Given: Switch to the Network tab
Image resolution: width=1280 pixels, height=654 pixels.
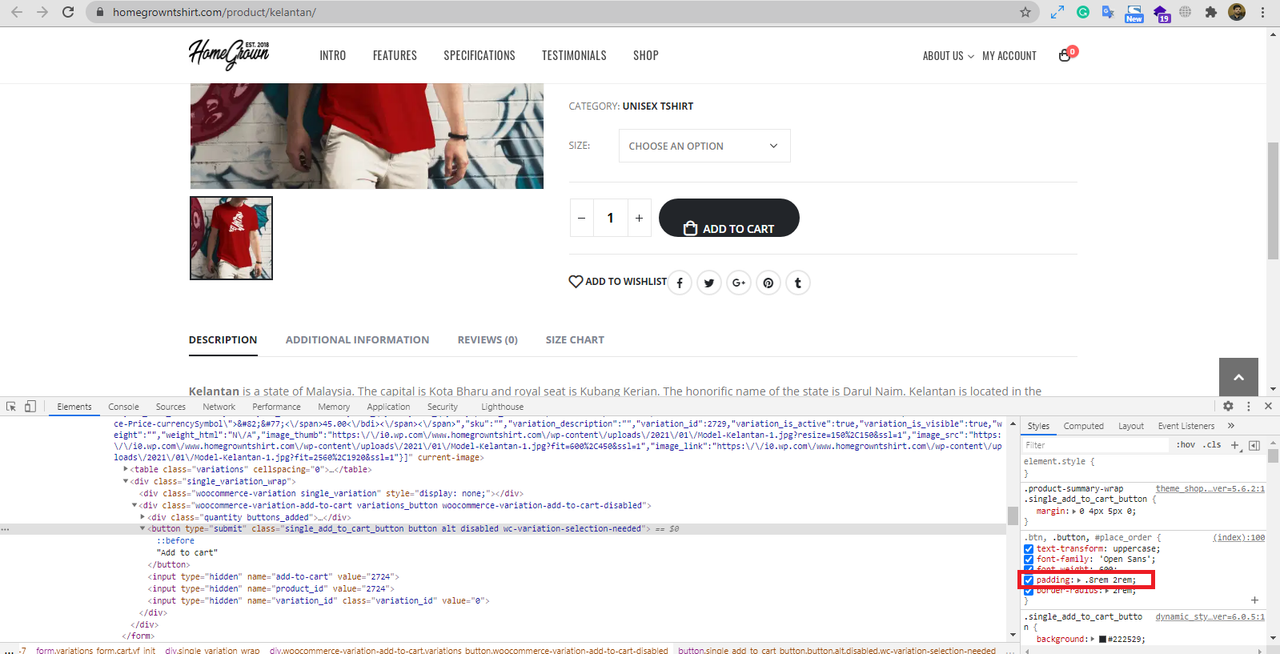Looking at the screenshot, I should click(x=219, y=407).
